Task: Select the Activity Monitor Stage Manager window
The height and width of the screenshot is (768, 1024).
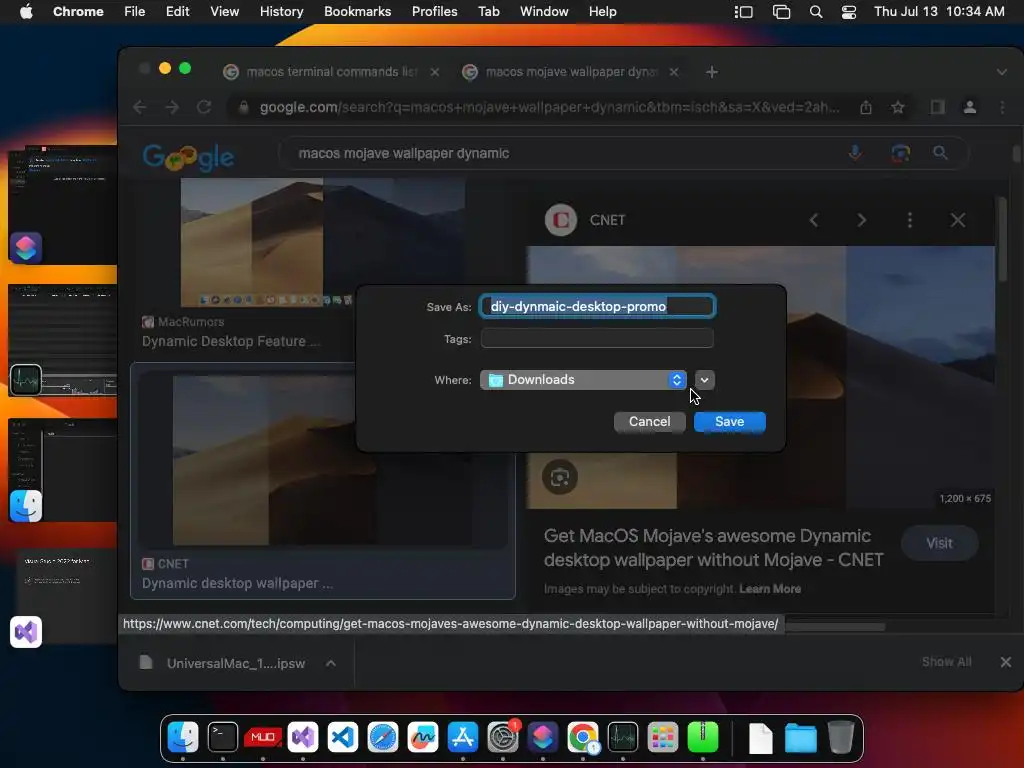Action: [63, 340]
